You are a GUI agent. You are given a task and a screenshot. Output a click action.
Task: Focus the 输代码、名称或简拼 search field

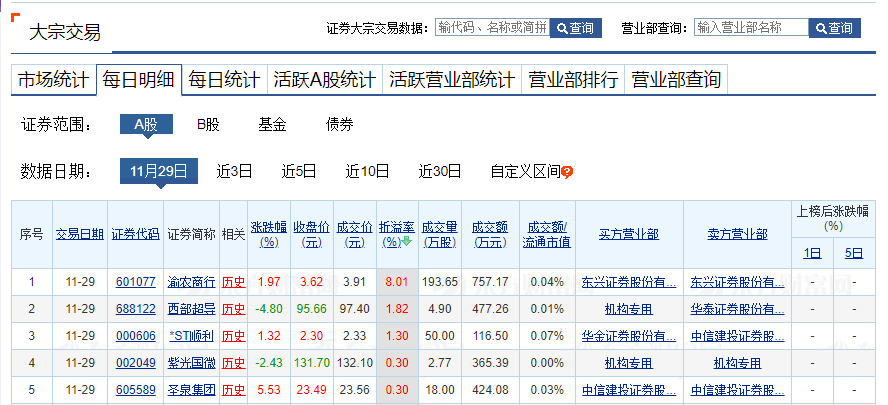coord(492,28)
